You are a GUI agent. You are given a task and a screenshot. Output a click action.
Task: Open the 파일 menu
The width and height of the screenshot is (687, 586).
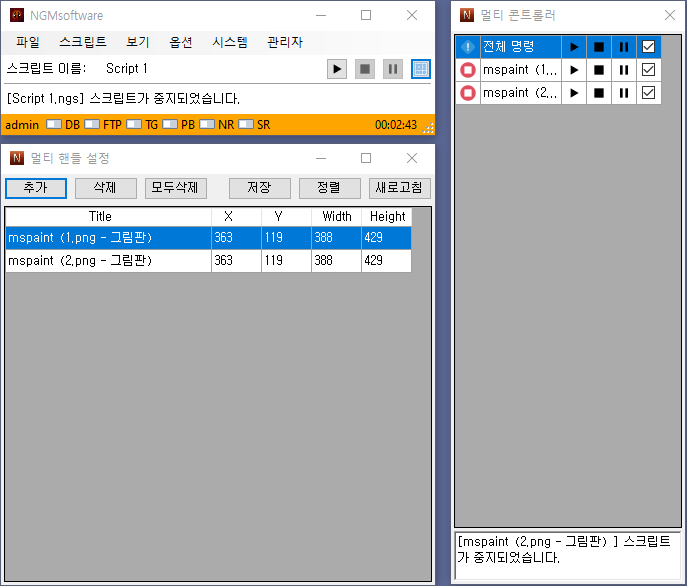coord(28,43)
